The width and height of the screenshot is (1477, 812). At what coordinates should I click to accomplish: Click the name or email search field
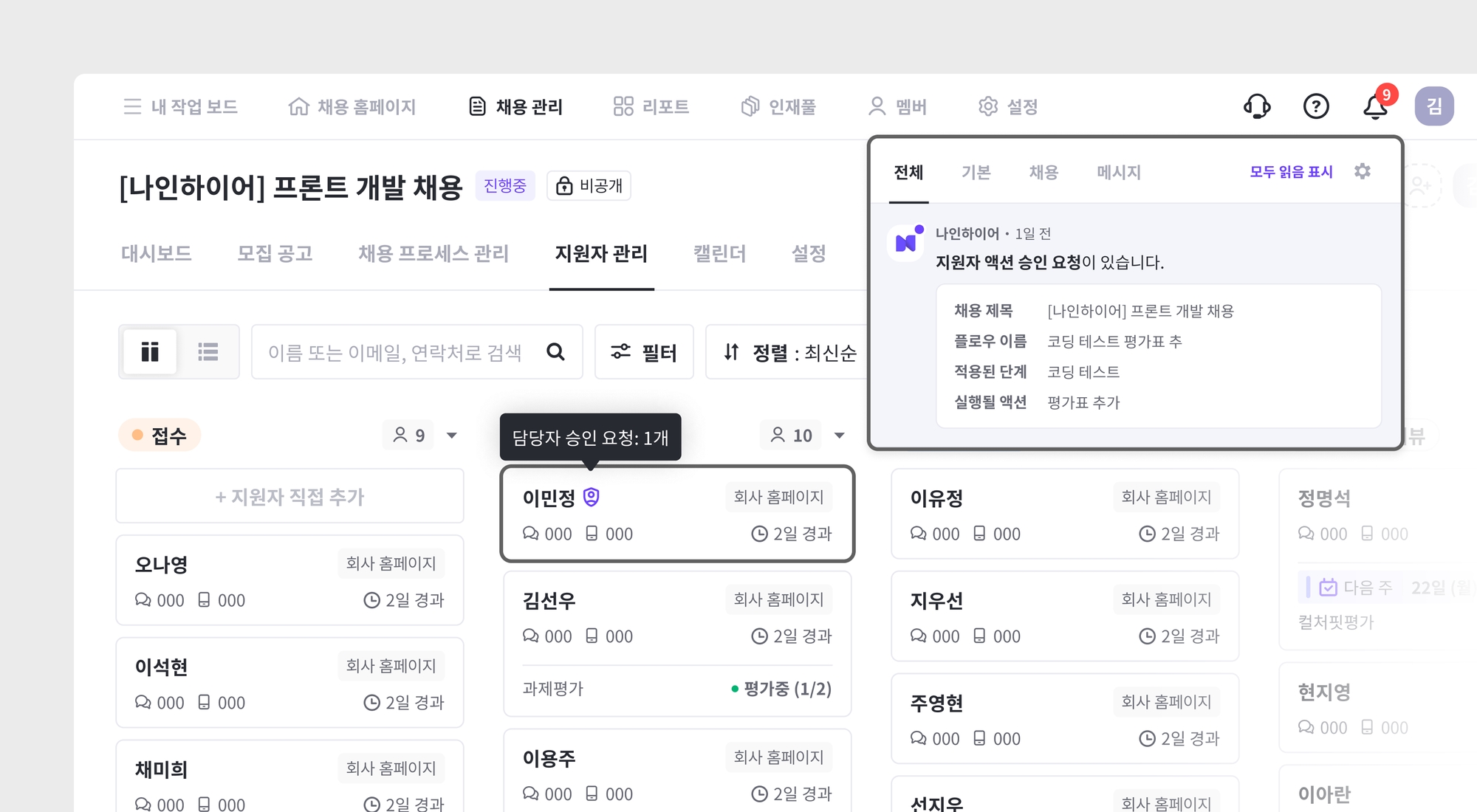[x=395, y=352]
